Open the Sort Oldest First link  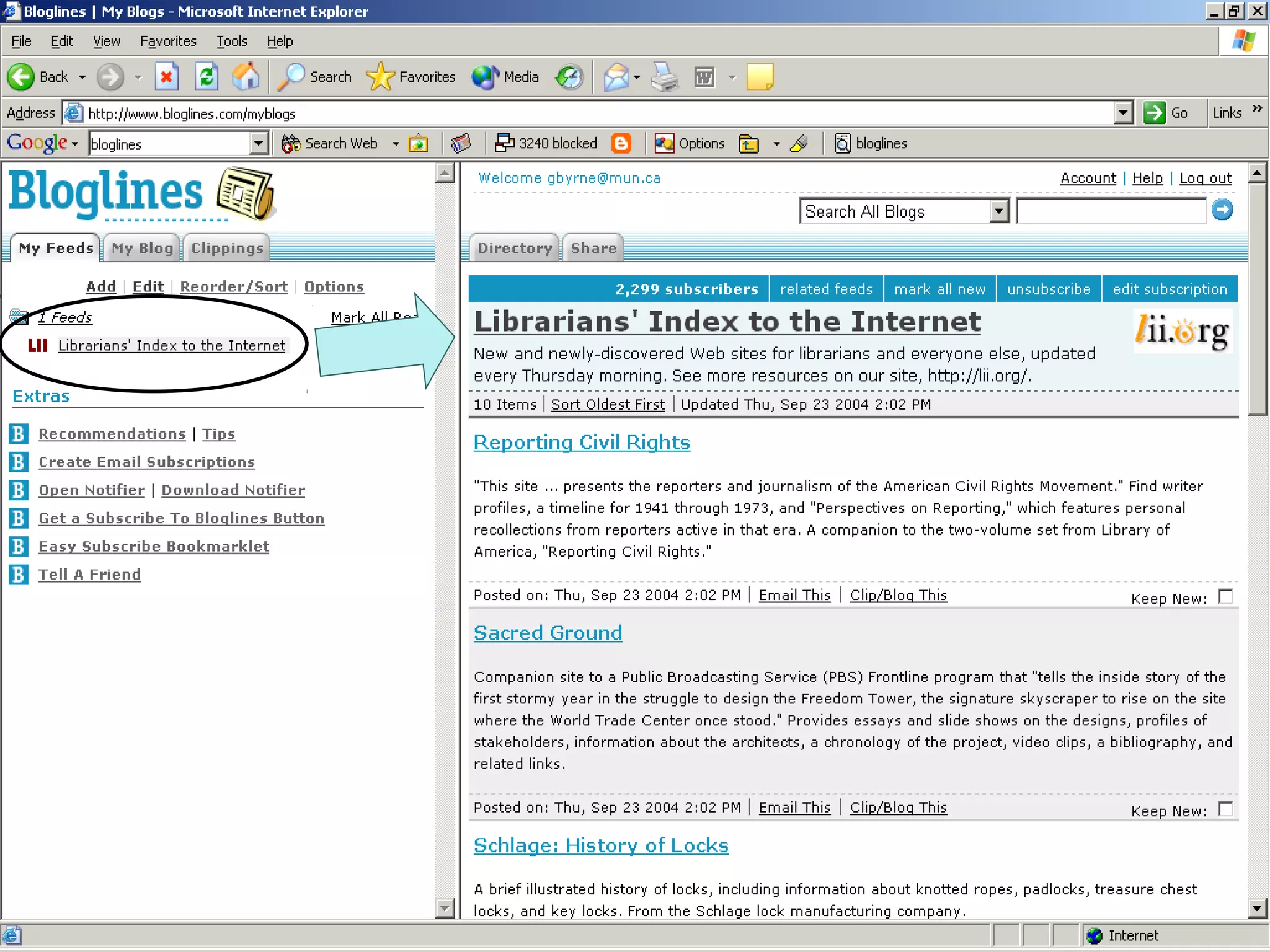pos(608,404)
